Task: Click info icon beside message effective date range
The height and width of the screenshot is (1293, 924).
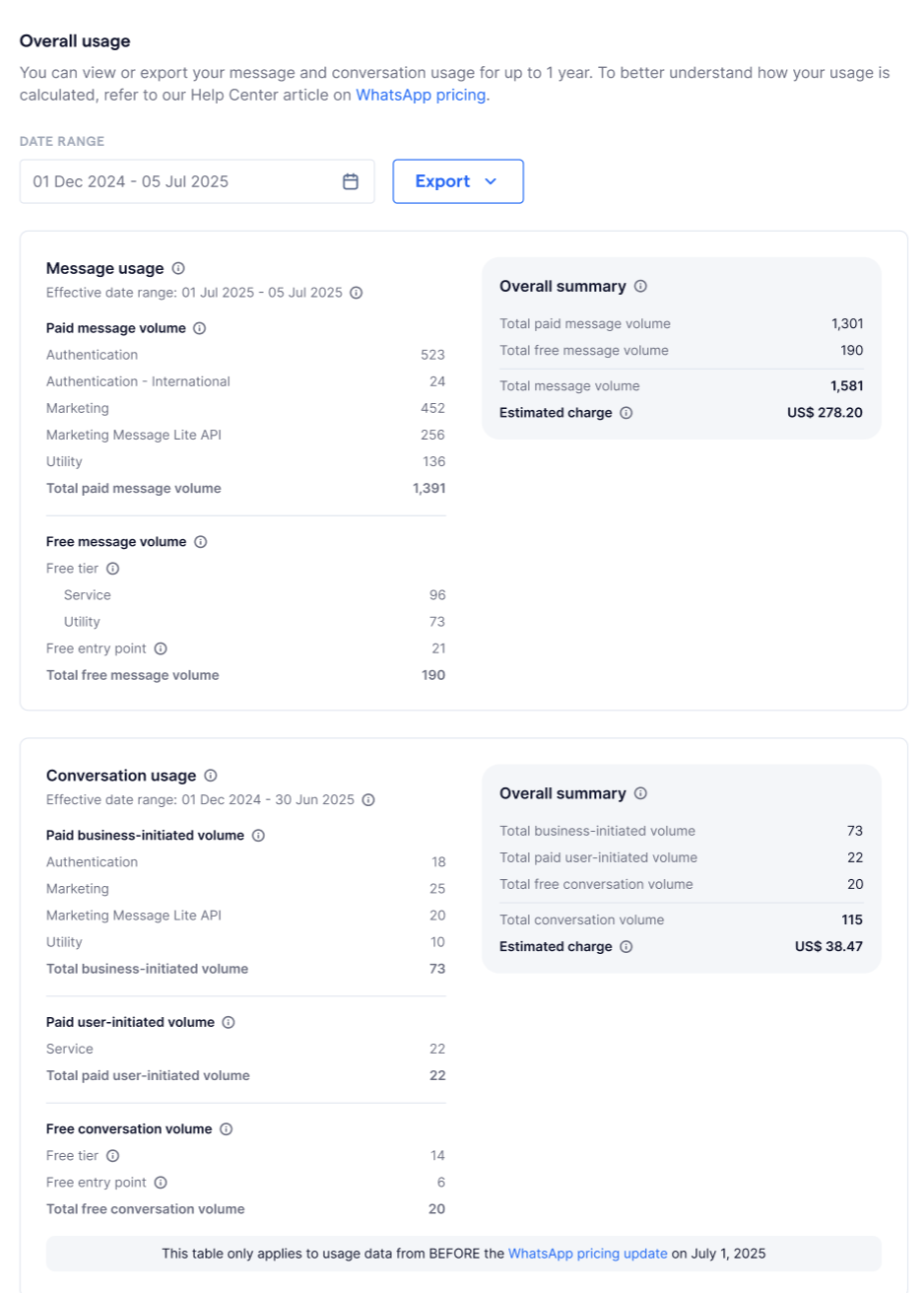Action: (357, 293)
